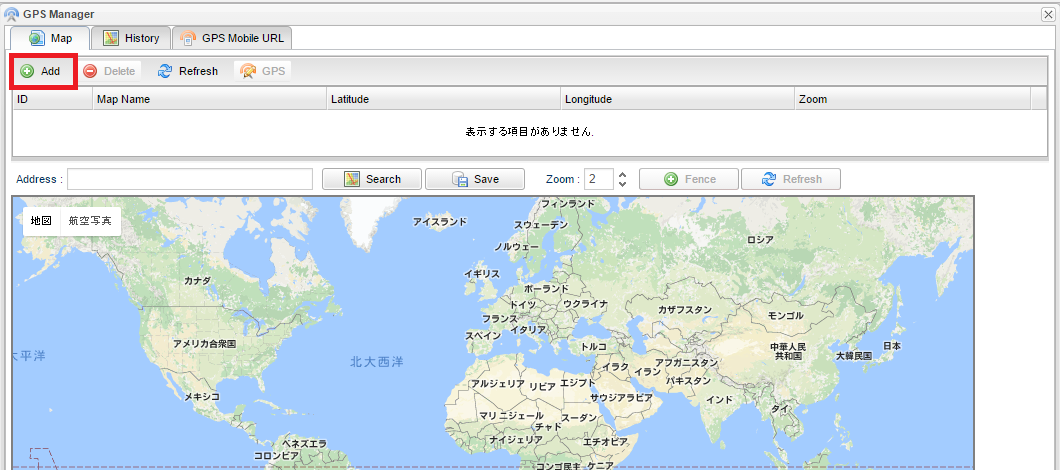This screenshot has height=470, width=1060.
Task: Sort by ID column header
Action: coord(53,99)
